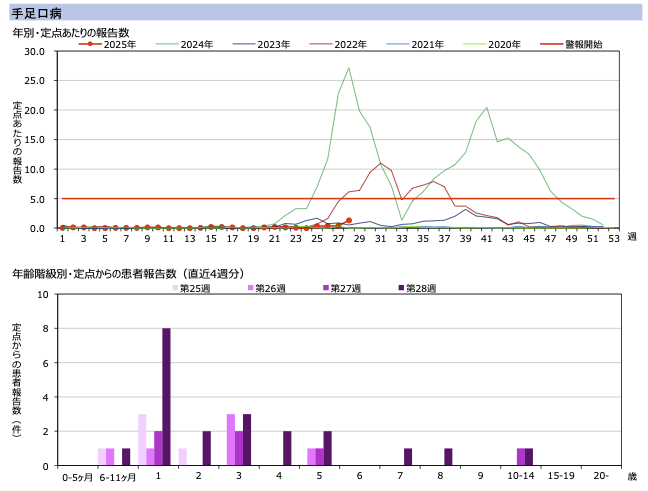
Task: Select the 警報開始 legend entry
Action: [x=571, y=44]
